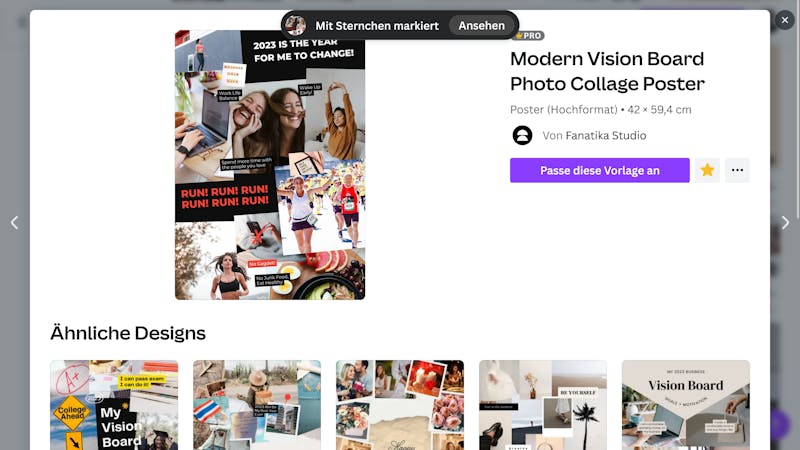Viewport: 800px width, 450px height.
Task: Go to the previous template arrow
Action: pos(15,222)
